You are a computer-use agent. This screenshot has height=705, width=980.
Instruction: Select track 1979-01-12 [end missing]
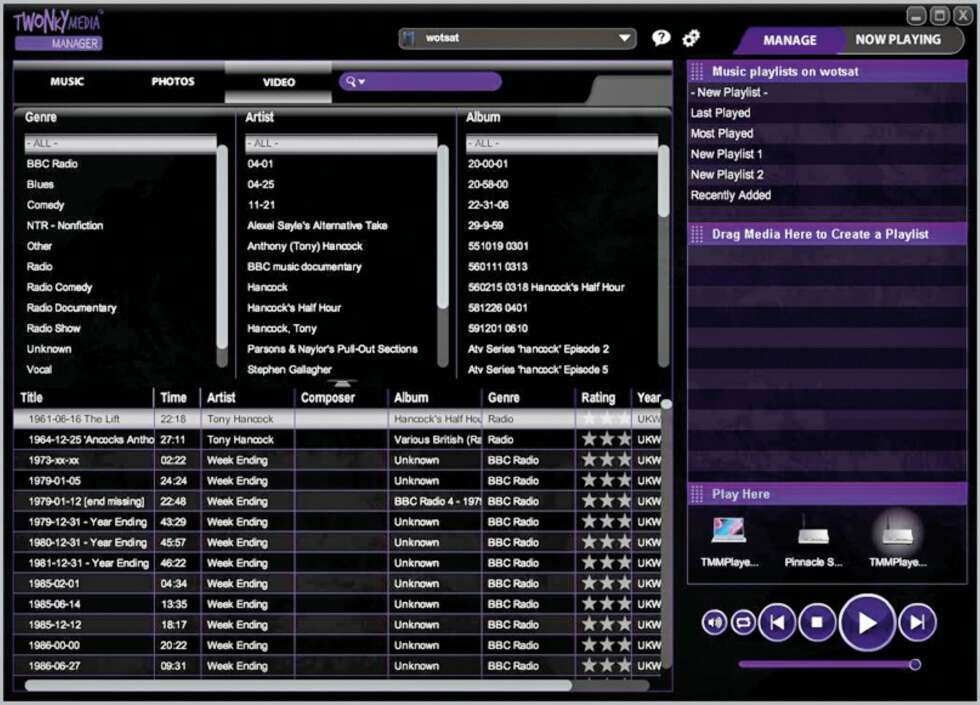(86, 501)
